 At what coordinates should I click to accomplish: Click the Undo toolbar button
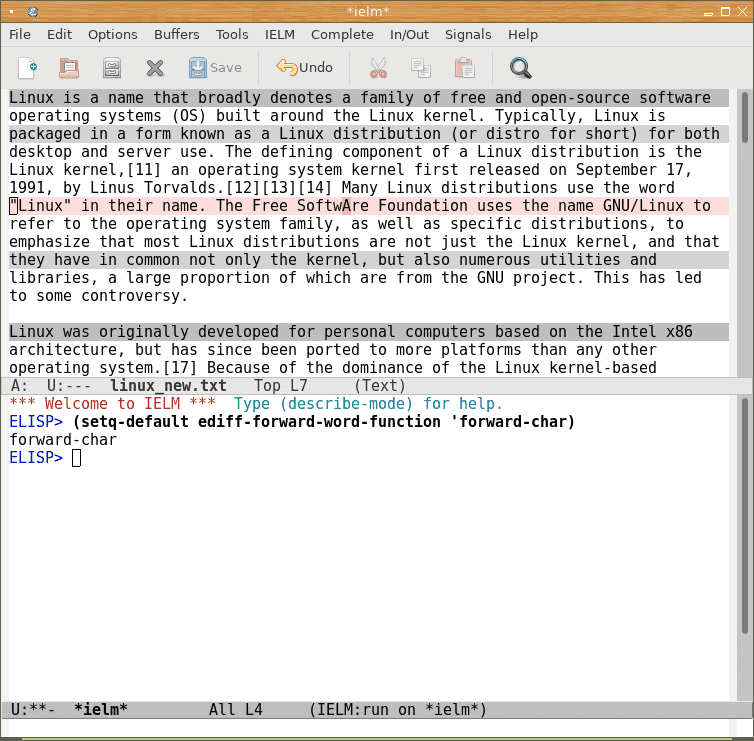point(304,68)
